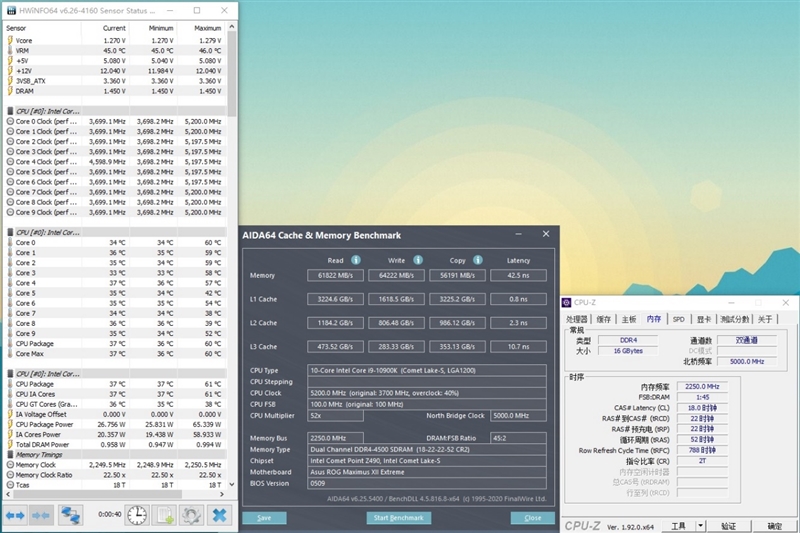800x533 pixels.
Task: Click the collapse arrows icon in HWiNFO toolbar
Action: (41, 515)
